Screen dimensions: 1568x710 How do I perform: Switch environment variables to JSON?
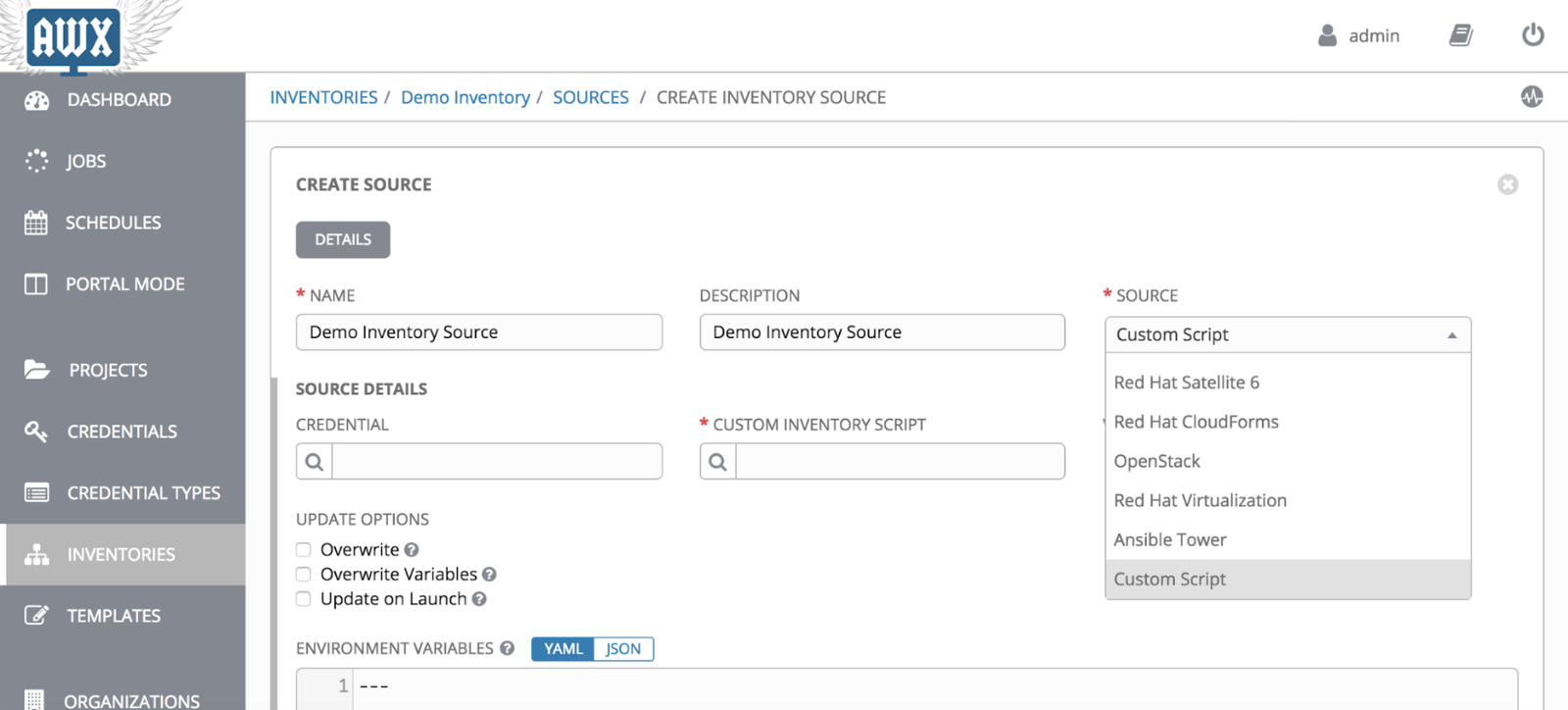pos(623,649)
